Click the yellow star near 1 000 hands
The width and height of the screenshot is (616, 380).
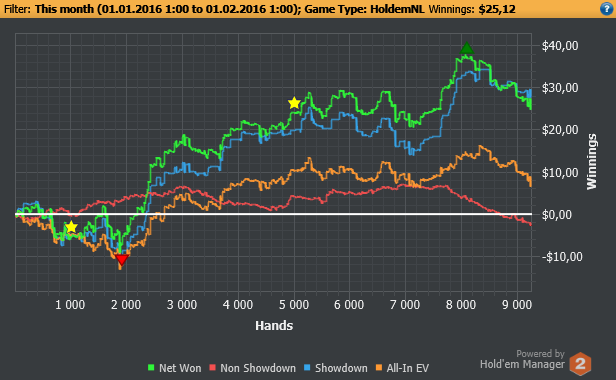71,227
